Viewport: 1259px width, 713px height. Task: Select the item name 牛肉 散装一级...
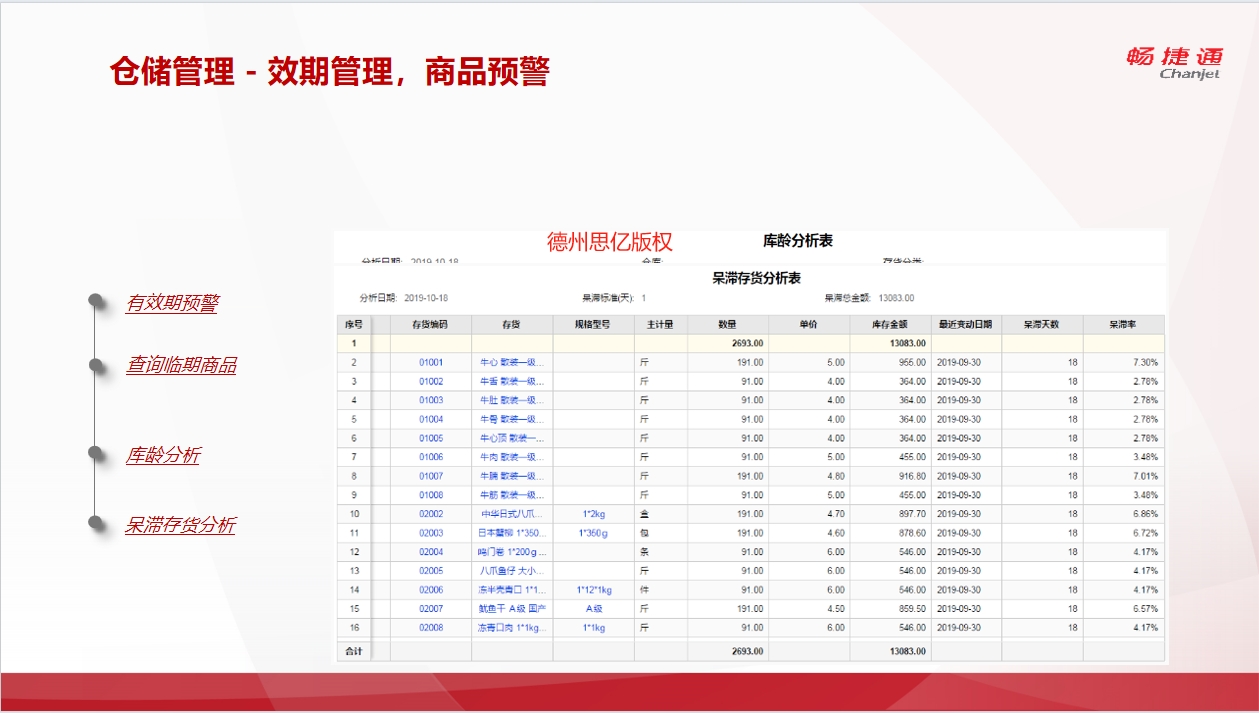[x=512, y=457]
